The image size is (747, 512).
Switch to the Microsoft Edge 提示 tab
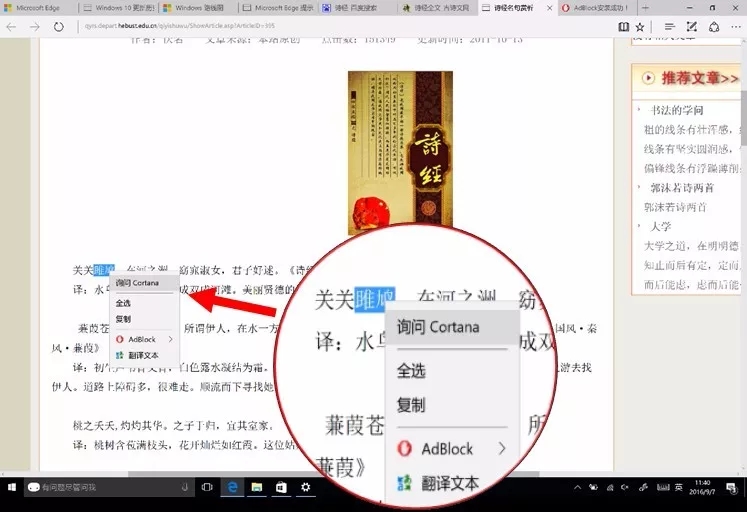pyautogui.click(x=278, y=8)
